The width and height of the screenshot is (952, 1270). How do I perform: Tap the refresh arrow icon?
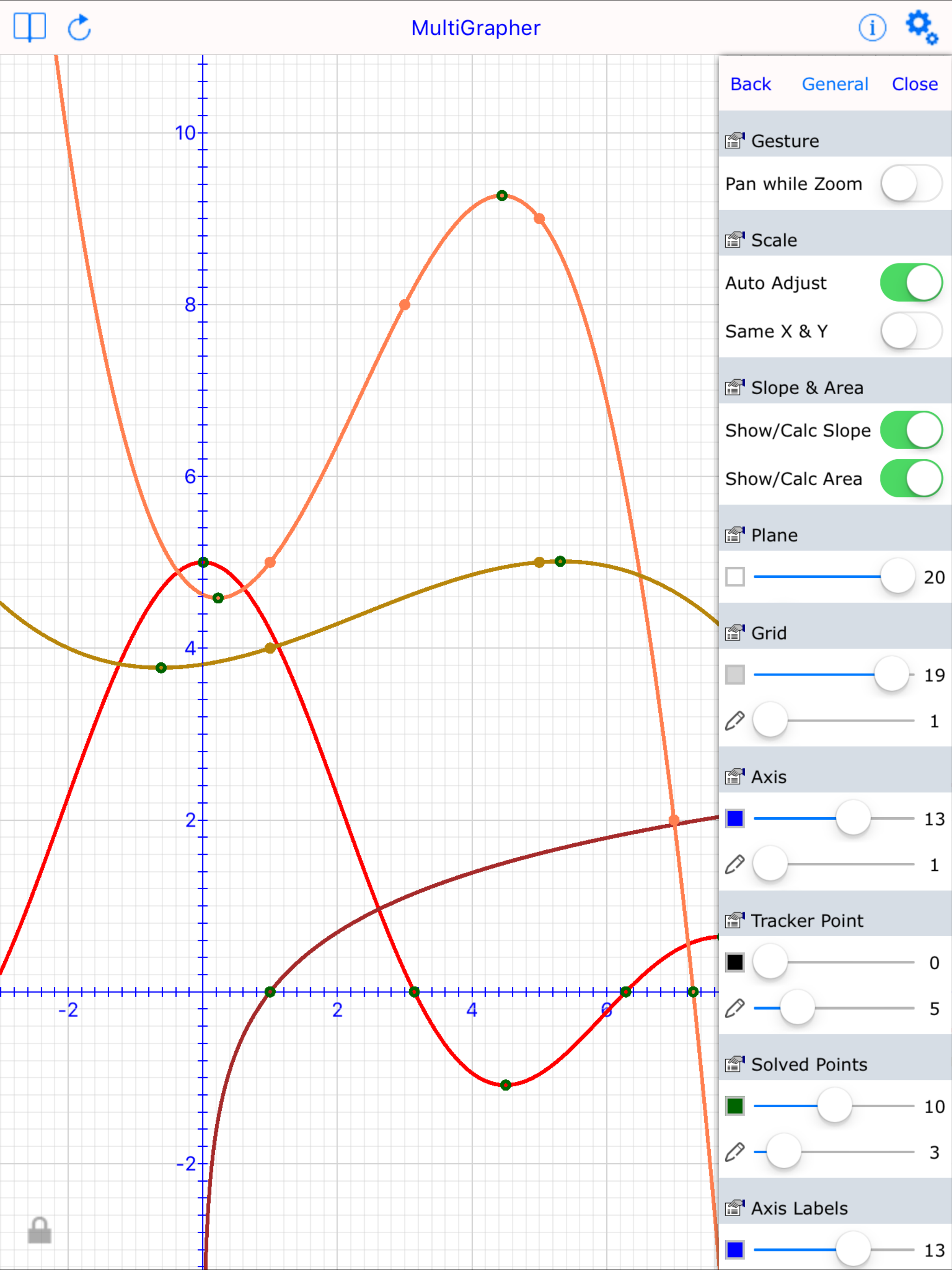79,27
